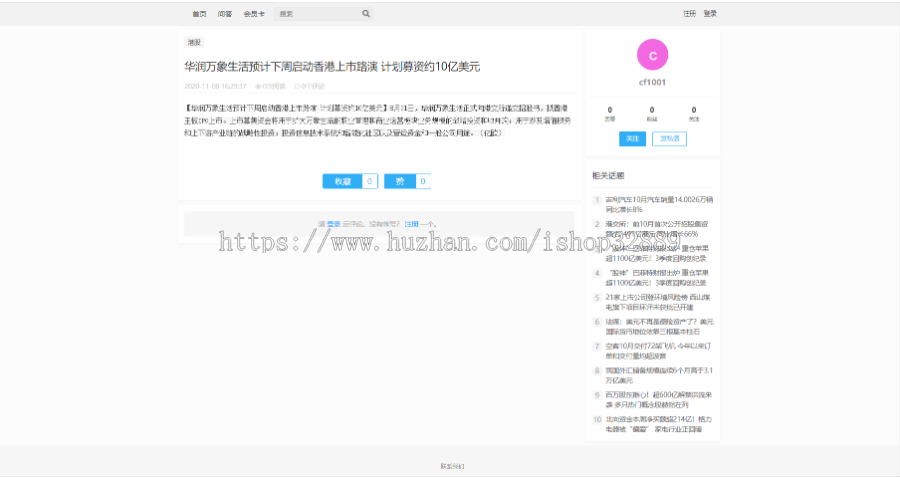Open related topic 9 about 百万股东
Screen dimensions: 900x478
point(658,400)
